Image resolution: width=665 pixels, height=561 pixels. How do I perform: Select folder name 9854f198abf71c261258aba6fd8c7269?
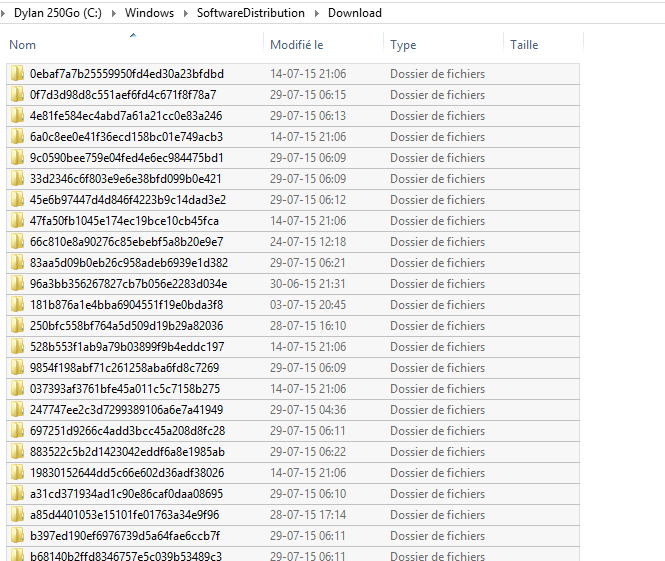click(x=124, y=368)
